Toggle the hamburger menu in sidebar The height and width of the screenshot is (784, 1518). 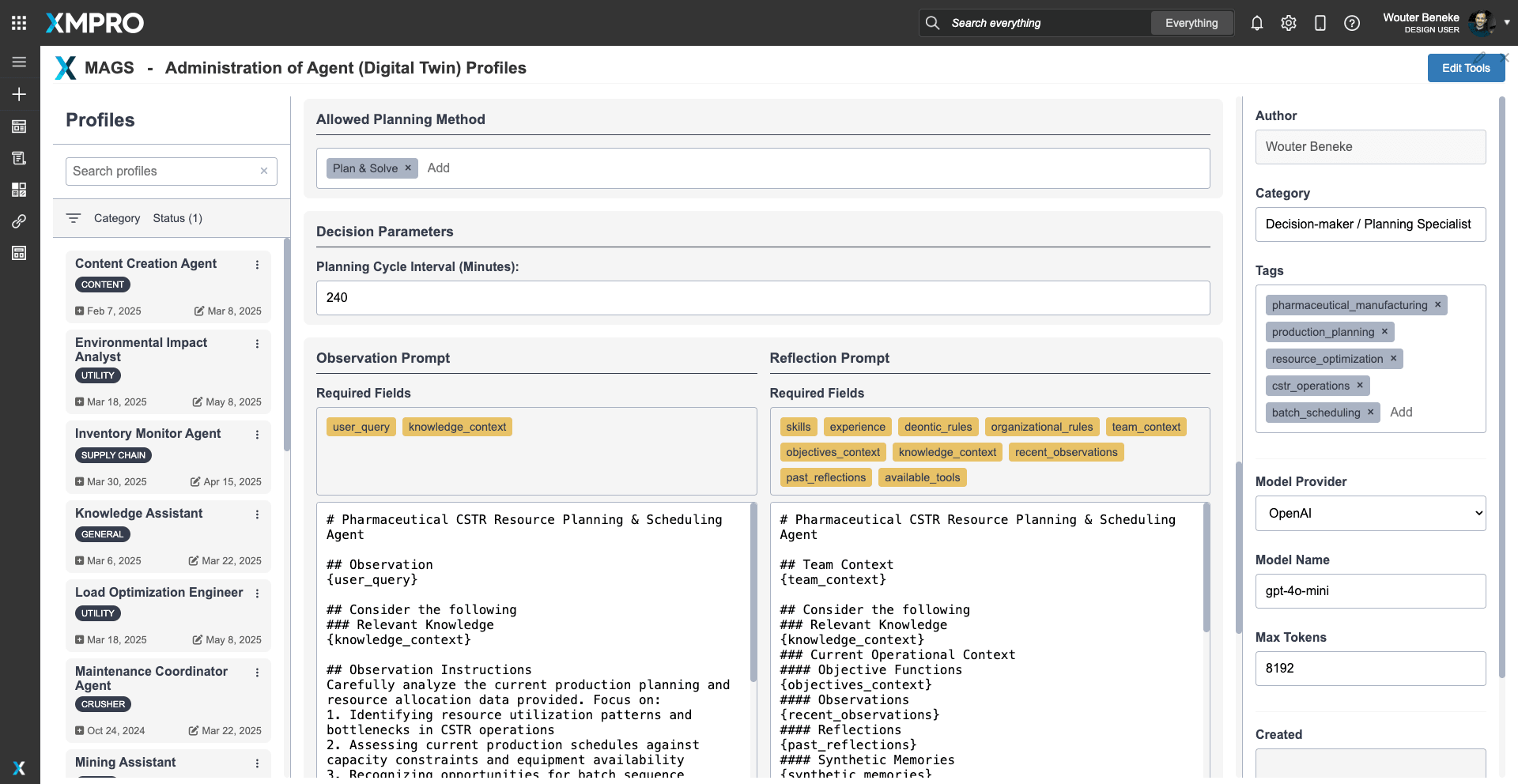pos(19,62)
